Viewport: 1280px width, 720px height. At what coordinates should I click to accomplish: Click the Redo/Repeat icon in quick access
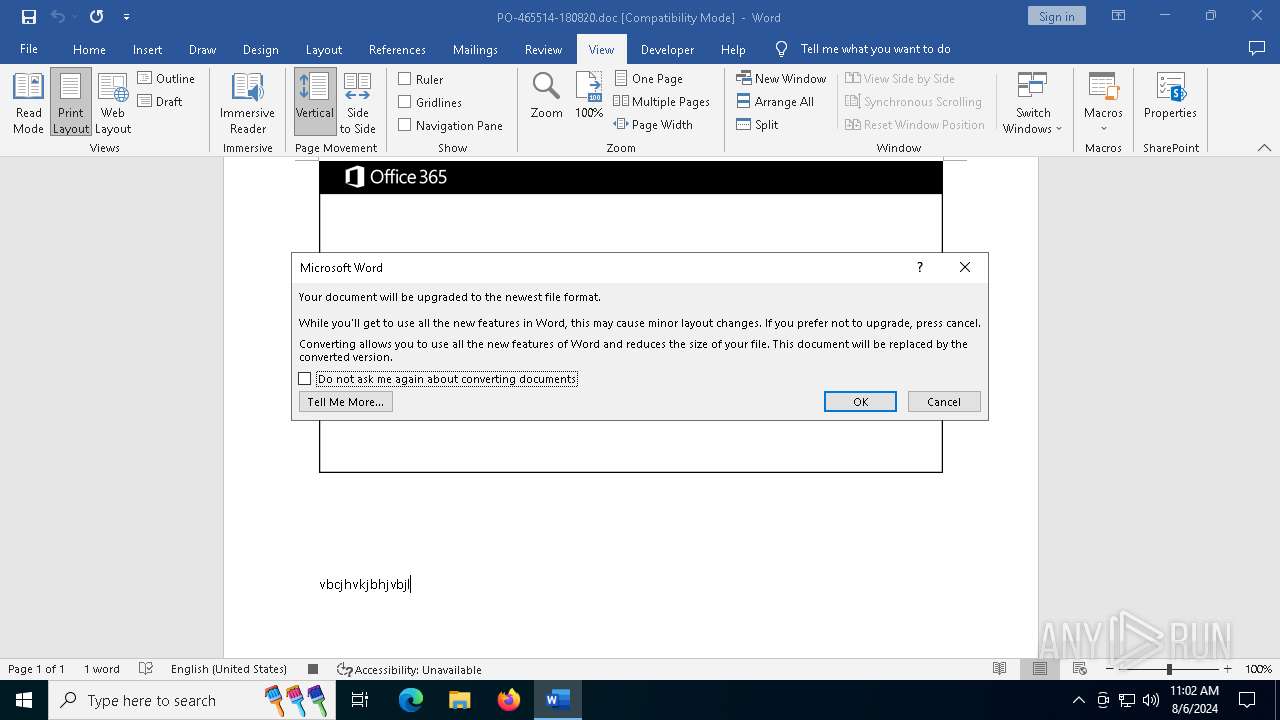click(96, 17)
